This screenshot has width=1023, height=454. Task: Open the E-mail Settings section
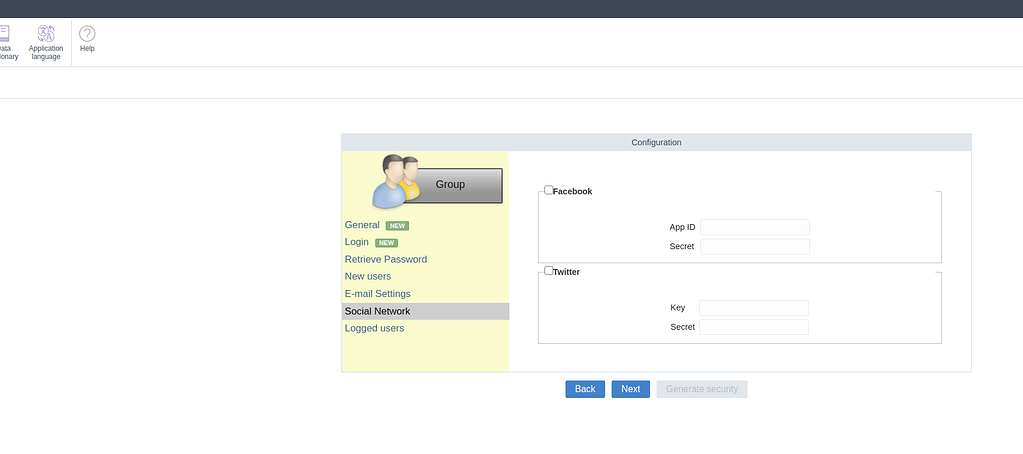pos(378,294)
